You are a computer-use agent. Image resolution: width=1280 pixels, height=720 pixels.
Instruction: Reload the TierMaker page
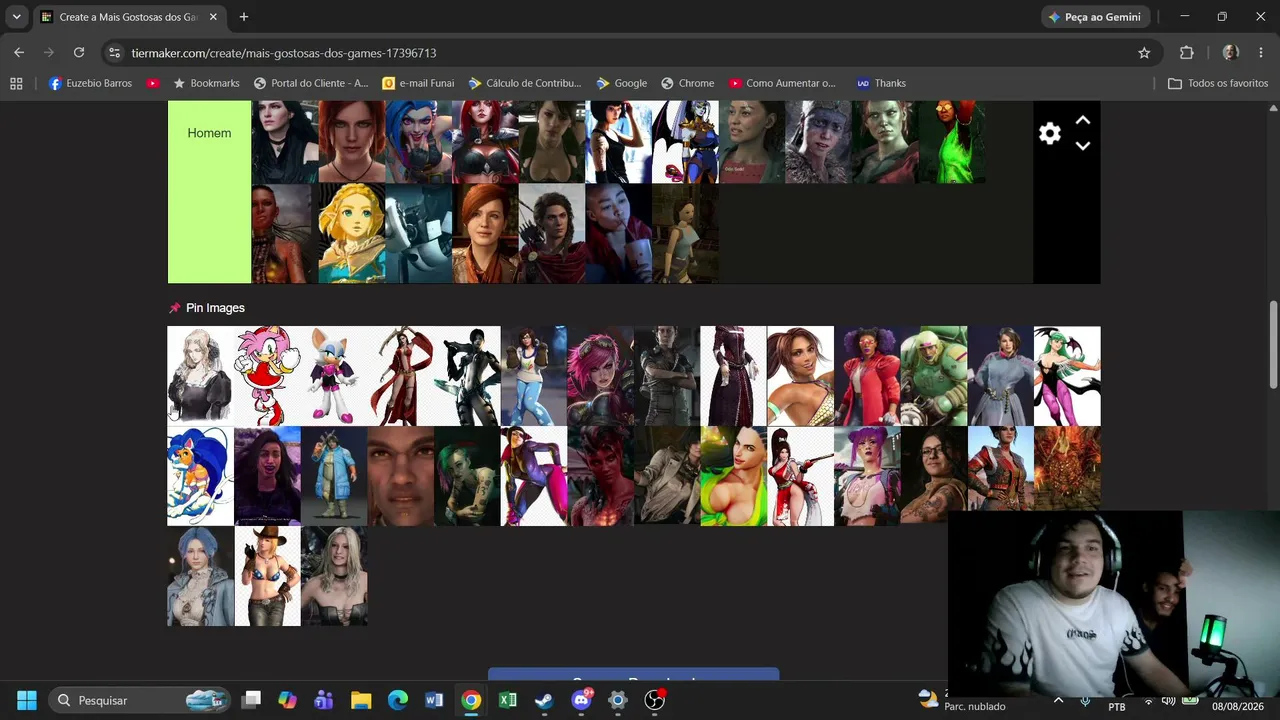(x=79, y=53)
